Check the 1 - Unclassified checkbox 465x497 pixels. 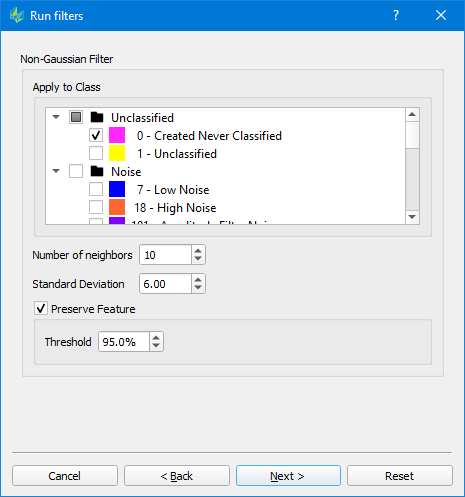click(x=96, y=153)
